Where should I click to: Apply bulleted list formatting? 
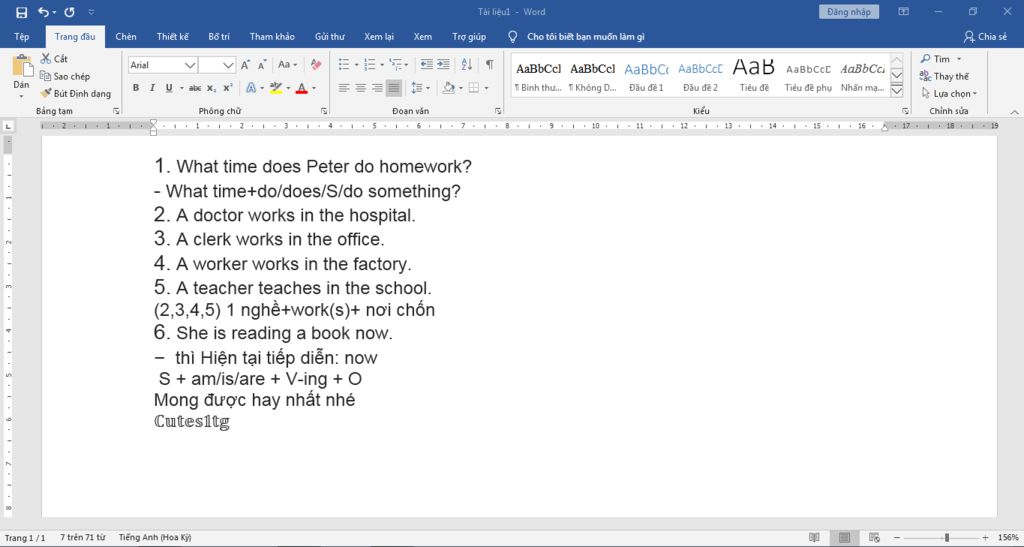pos(343,65)
